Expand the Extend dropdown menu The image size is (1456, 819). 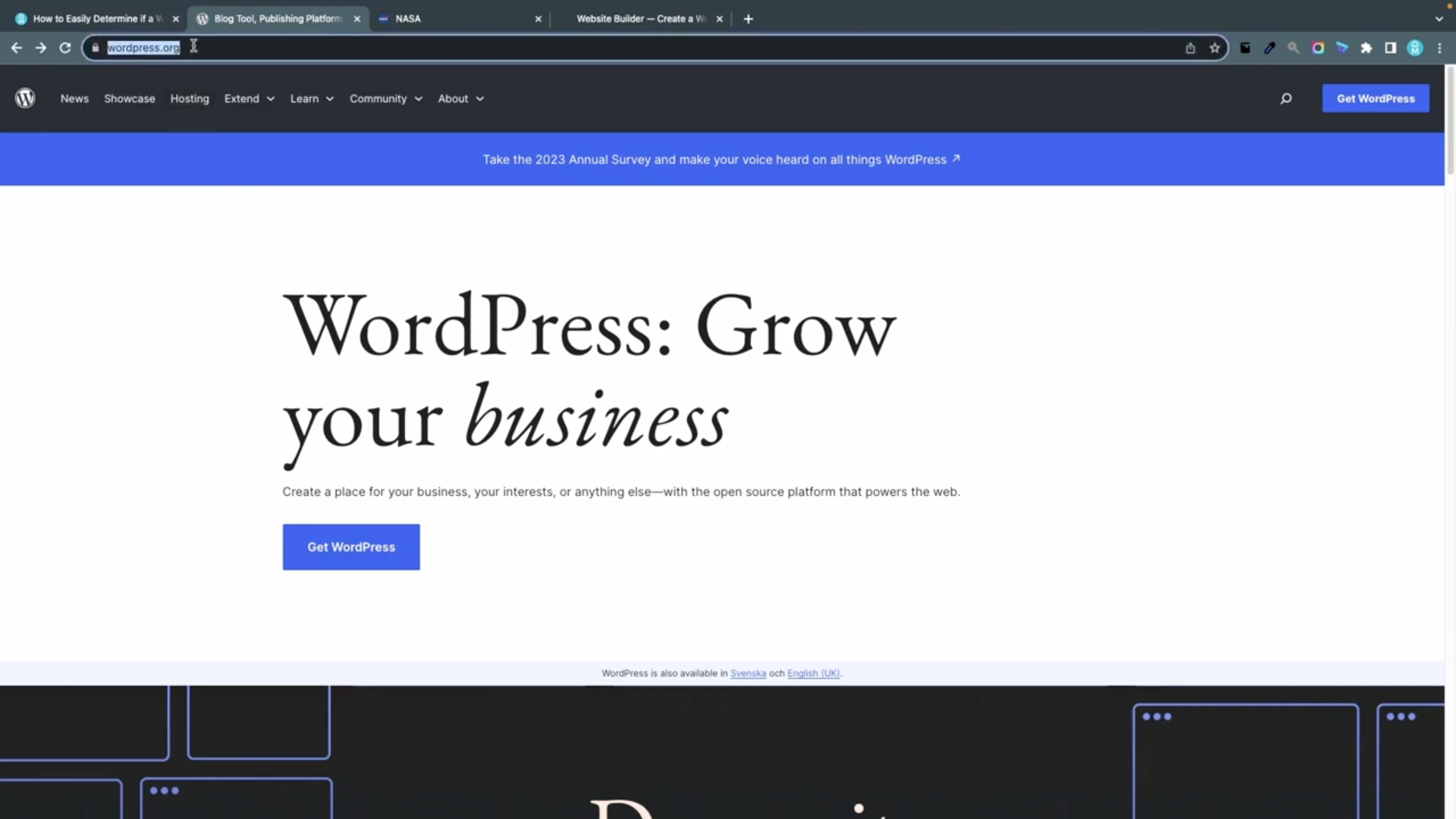249,99
